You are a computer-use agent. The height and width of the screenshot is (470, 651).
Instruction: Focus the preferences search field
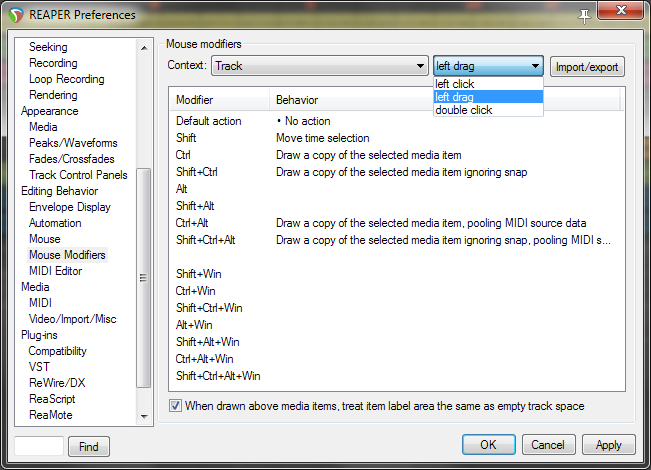(x=39, y=446)
